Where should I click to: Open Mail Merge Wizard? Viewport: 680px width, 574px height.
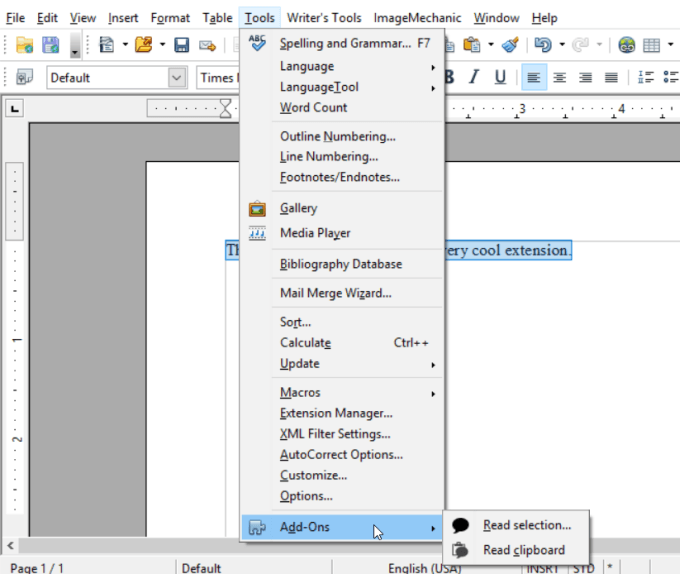pyautogui.click(x=336, y=294)
